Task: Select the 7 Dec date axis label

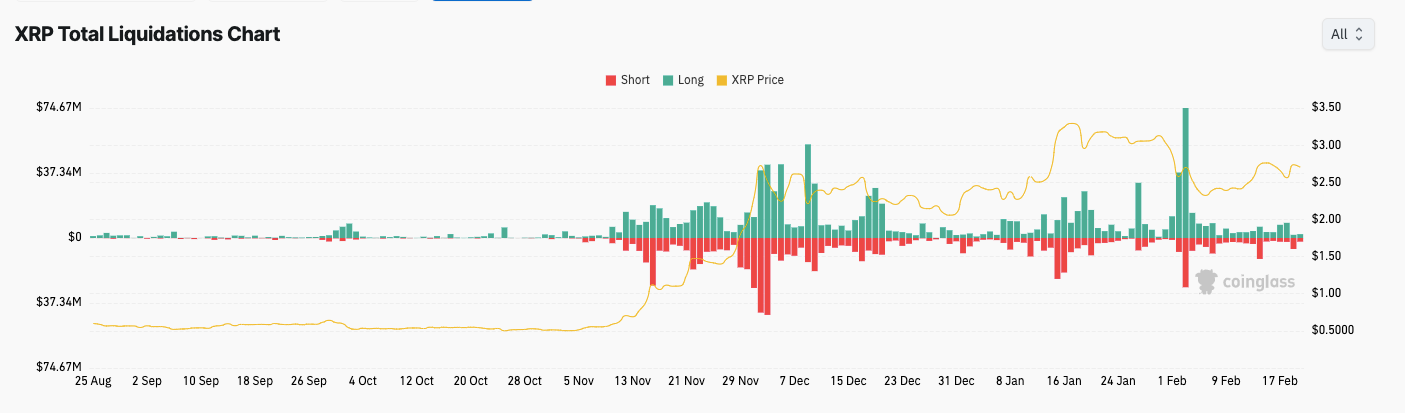Action: (x=794, y=381)
